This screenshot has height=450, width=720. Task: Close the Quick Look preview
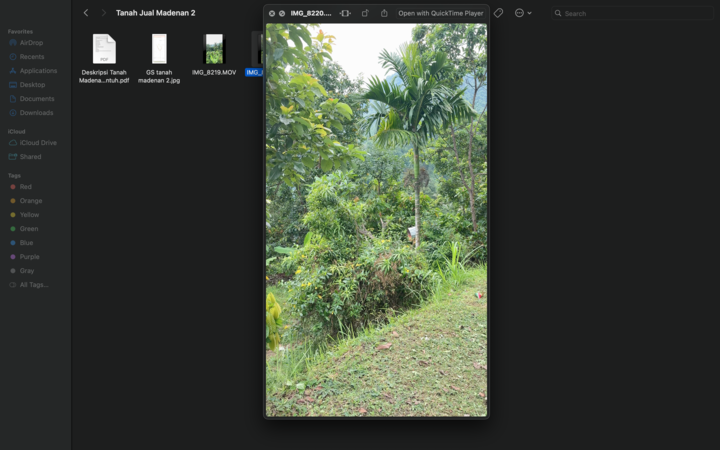tap(272, 13)
